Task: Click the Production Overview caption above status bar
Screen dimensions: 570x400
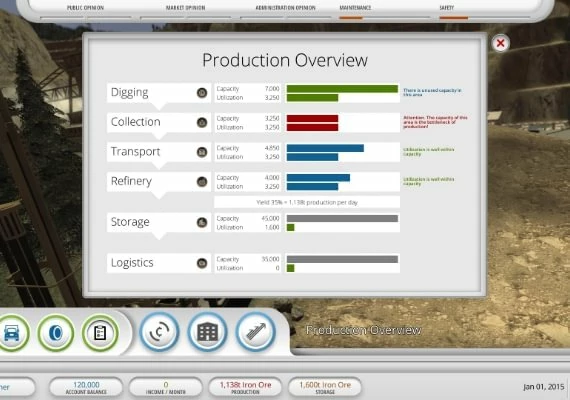Action: point(364,330)
